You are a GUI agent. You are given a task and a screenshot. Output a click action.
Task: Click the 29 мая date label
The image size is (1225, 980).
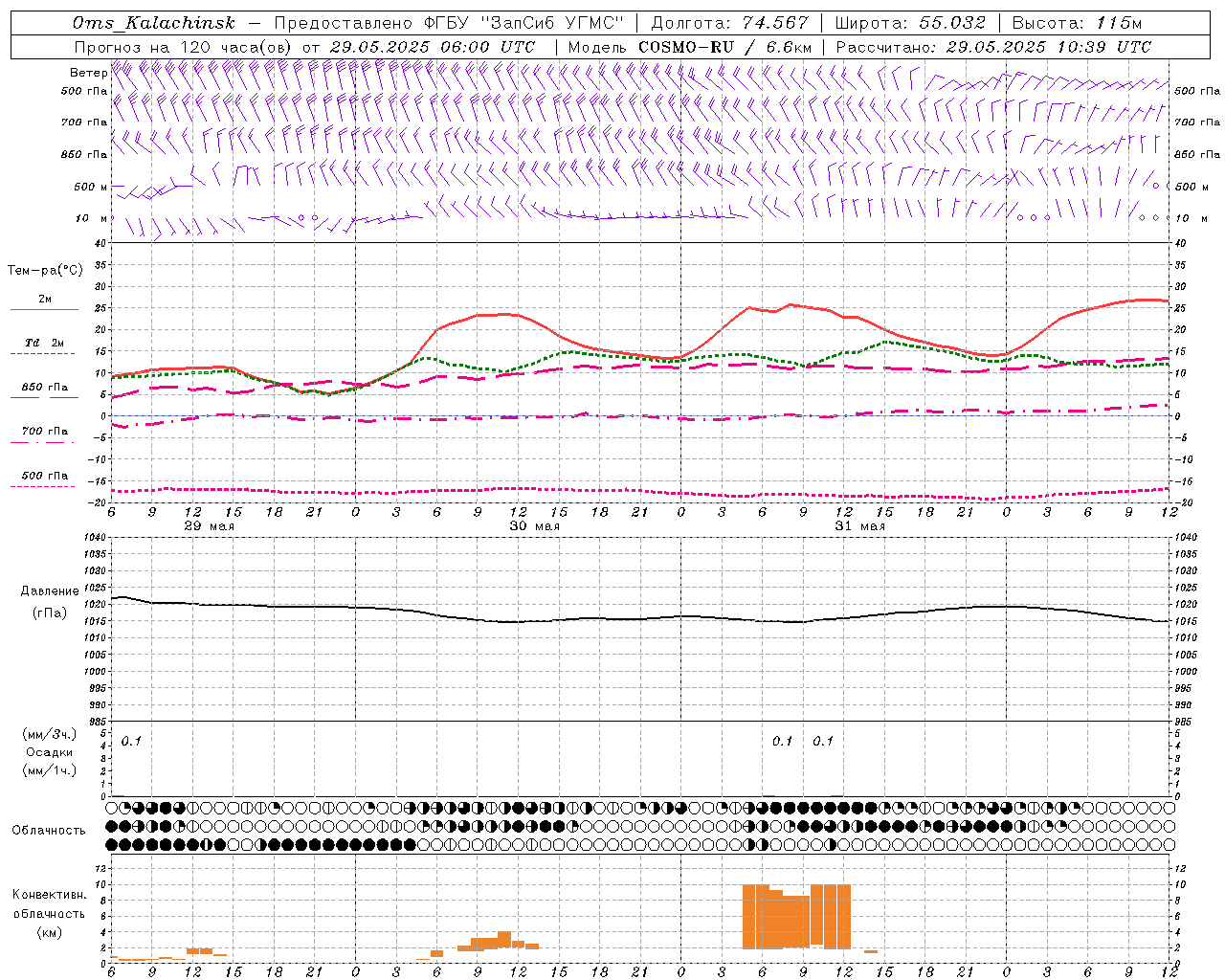pos(209,525)
